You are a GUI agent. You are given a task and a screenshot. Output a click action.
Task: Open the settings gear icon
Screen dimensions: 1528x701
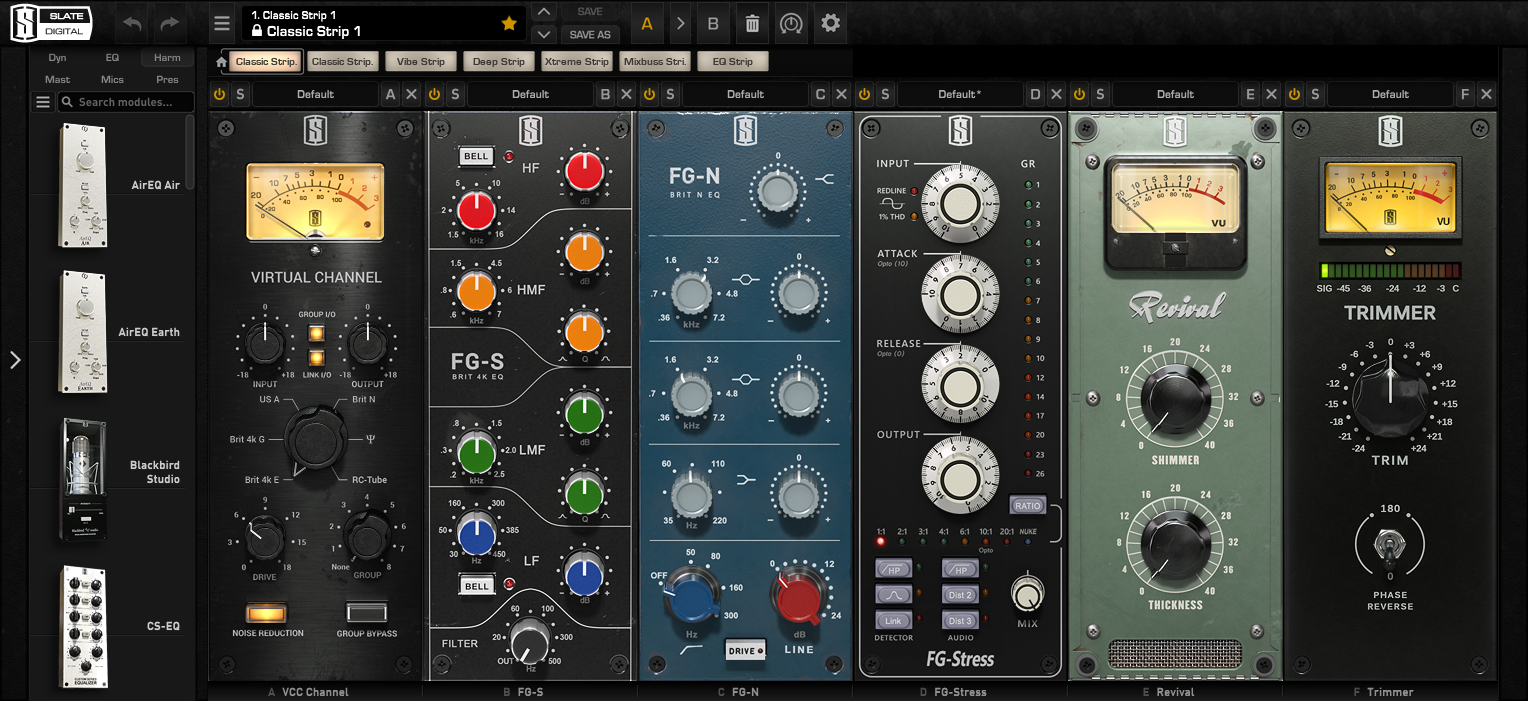click(830, 23)
